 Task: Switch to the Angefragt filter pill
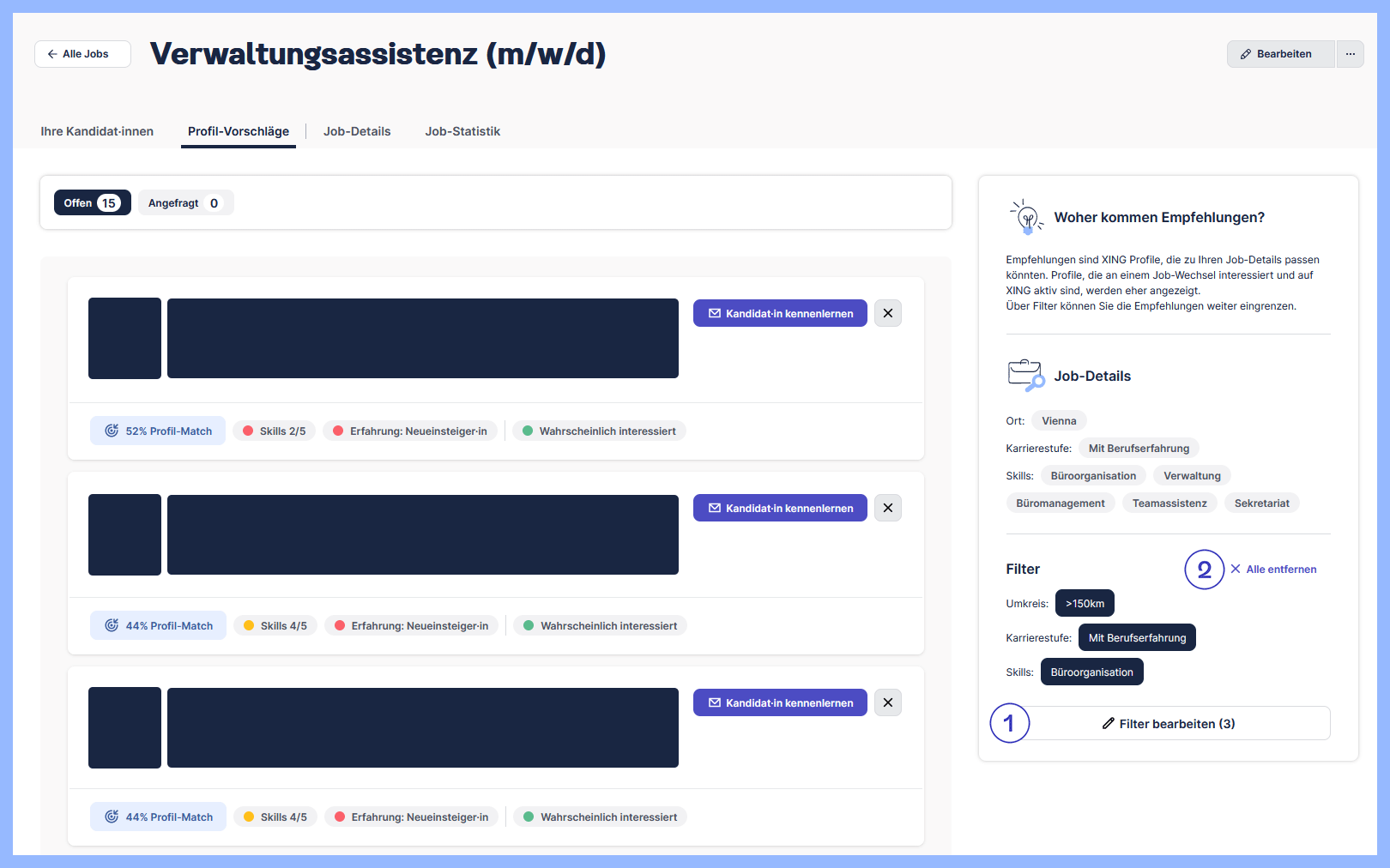click(x=185, y=202)
